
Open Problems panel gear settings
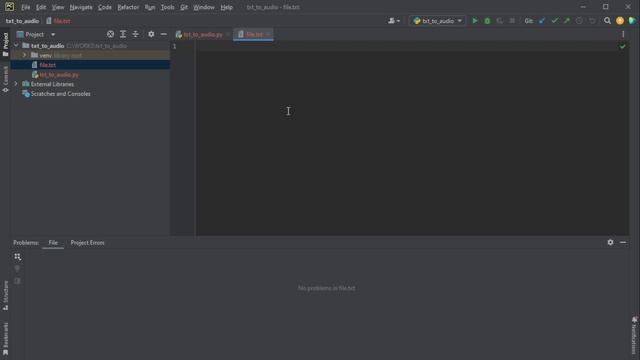tap(610, 242)
